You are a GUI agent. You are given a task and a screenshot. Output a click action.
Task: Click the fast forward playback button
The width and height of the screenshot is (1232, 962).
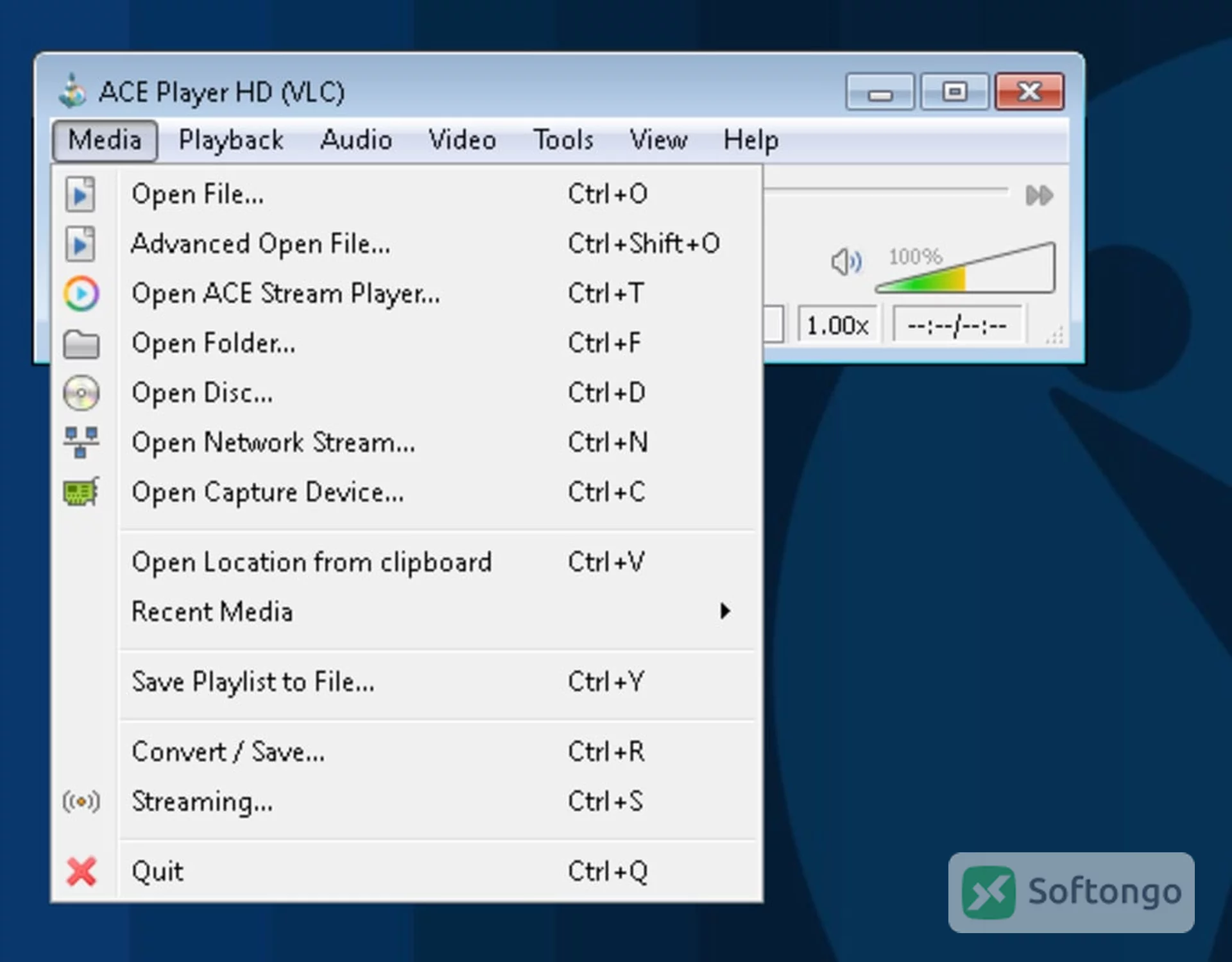(1039, 195)
